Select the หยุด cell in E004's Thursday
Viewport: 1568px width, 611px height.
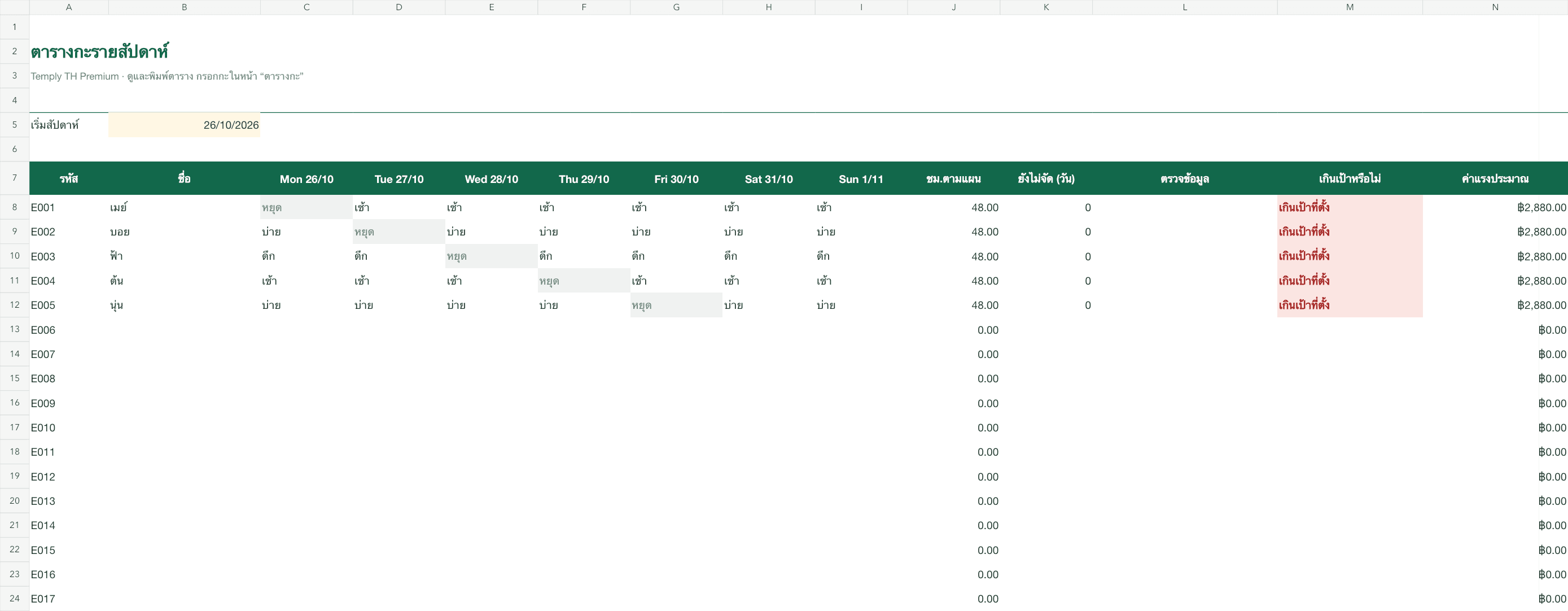point(584,280)
